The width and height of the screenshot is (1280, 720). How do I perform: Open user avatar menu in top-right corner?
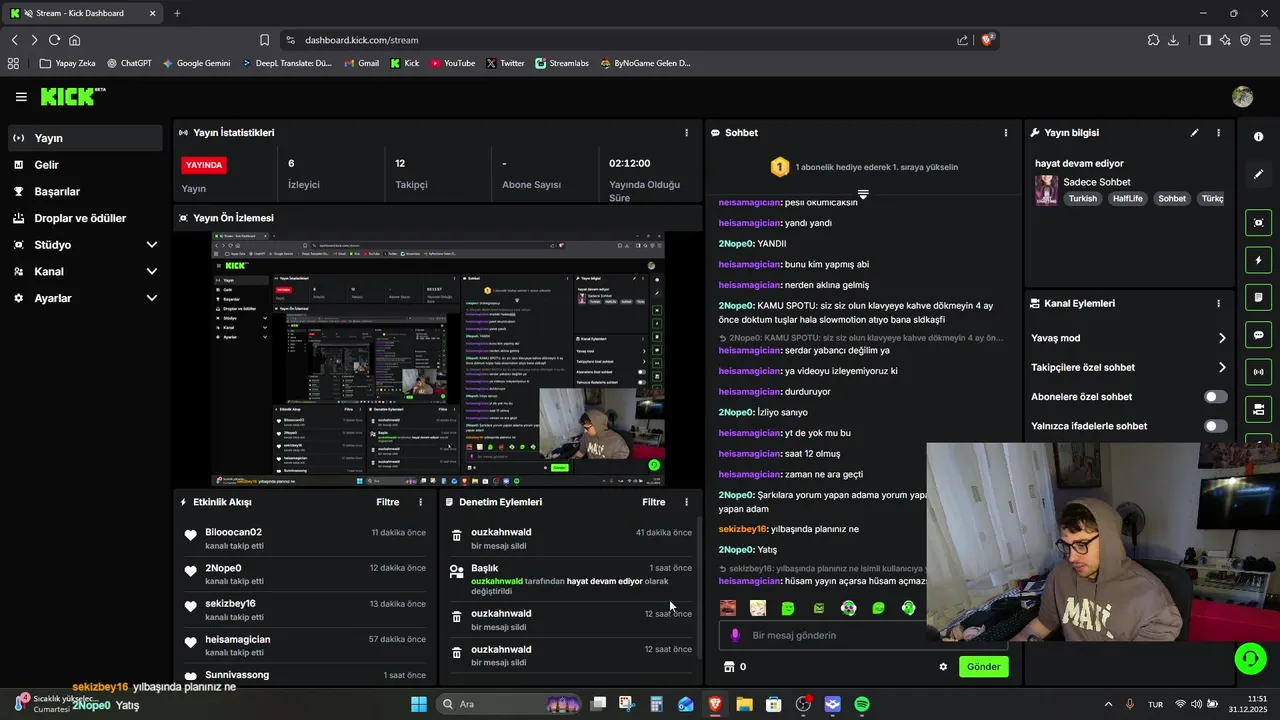[1242, 97]
